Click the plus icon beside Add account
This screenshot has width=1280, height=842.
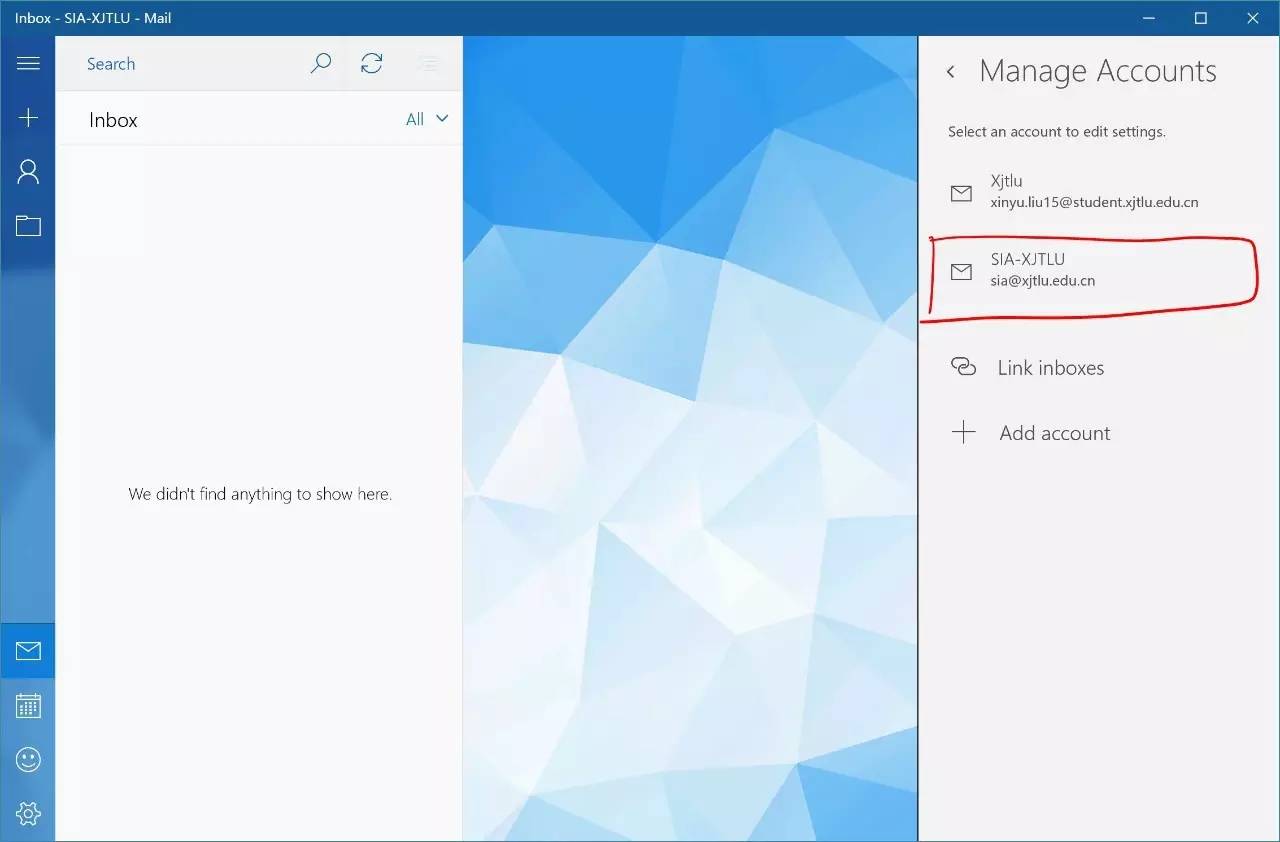(963, 432)
